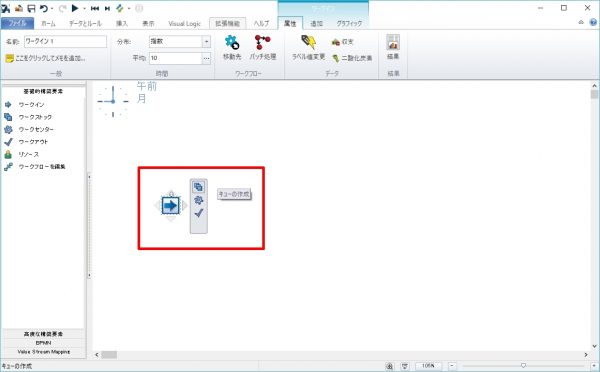Click the checkmark icon in the popup toolbar
The image size is (600, 372).
198,213
